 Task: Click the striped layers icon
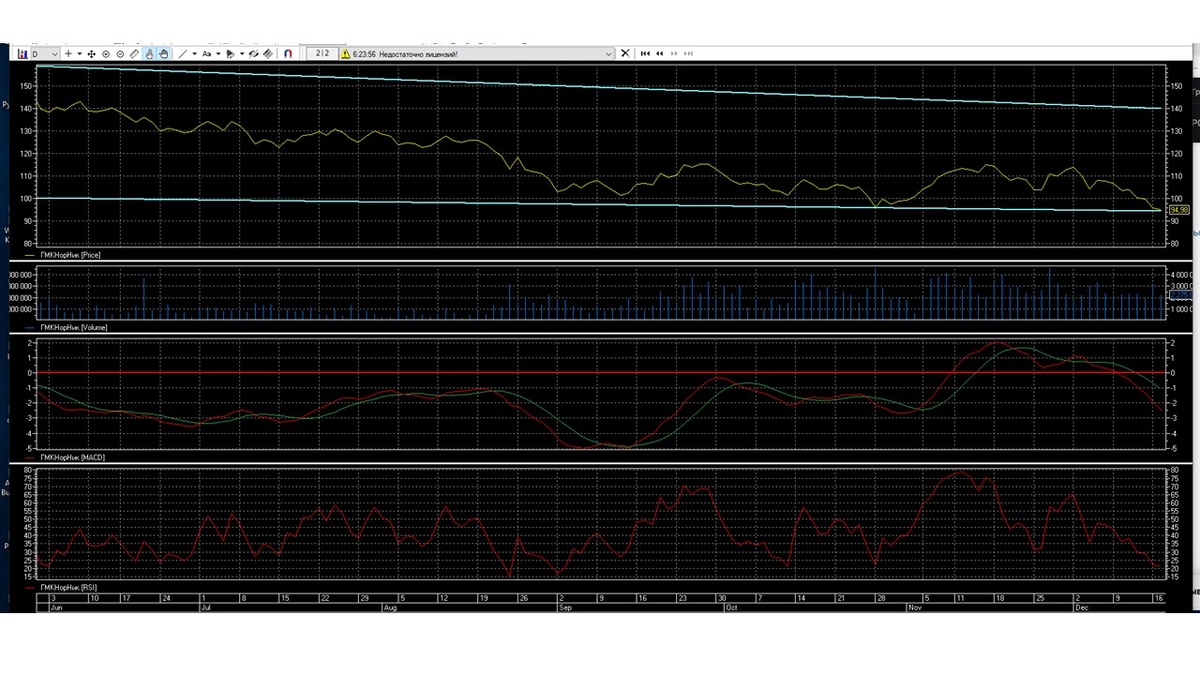point(267,53)
